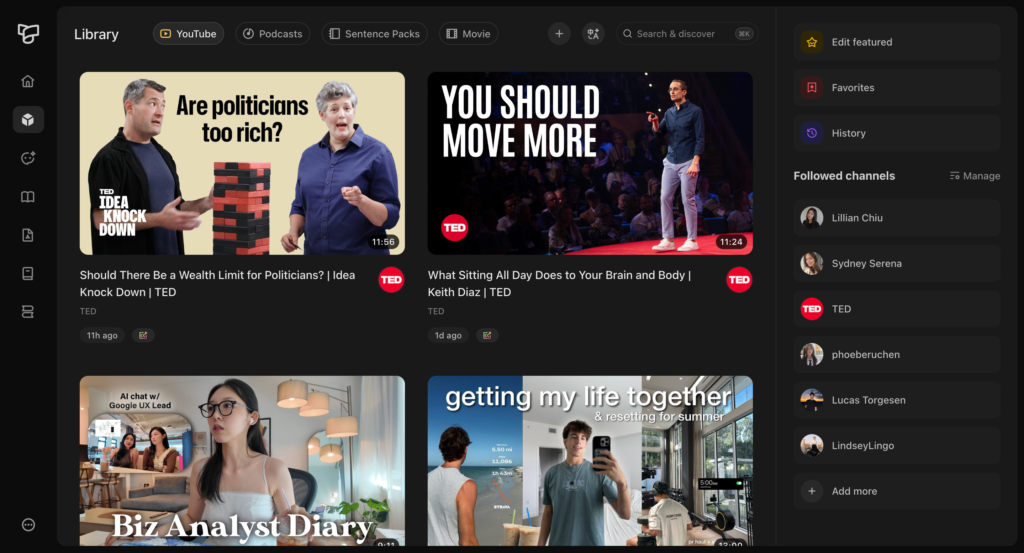The image size is (1024, 553).
Task: Open Lucas Torgesen channel
Action: [x=897, y=400]
